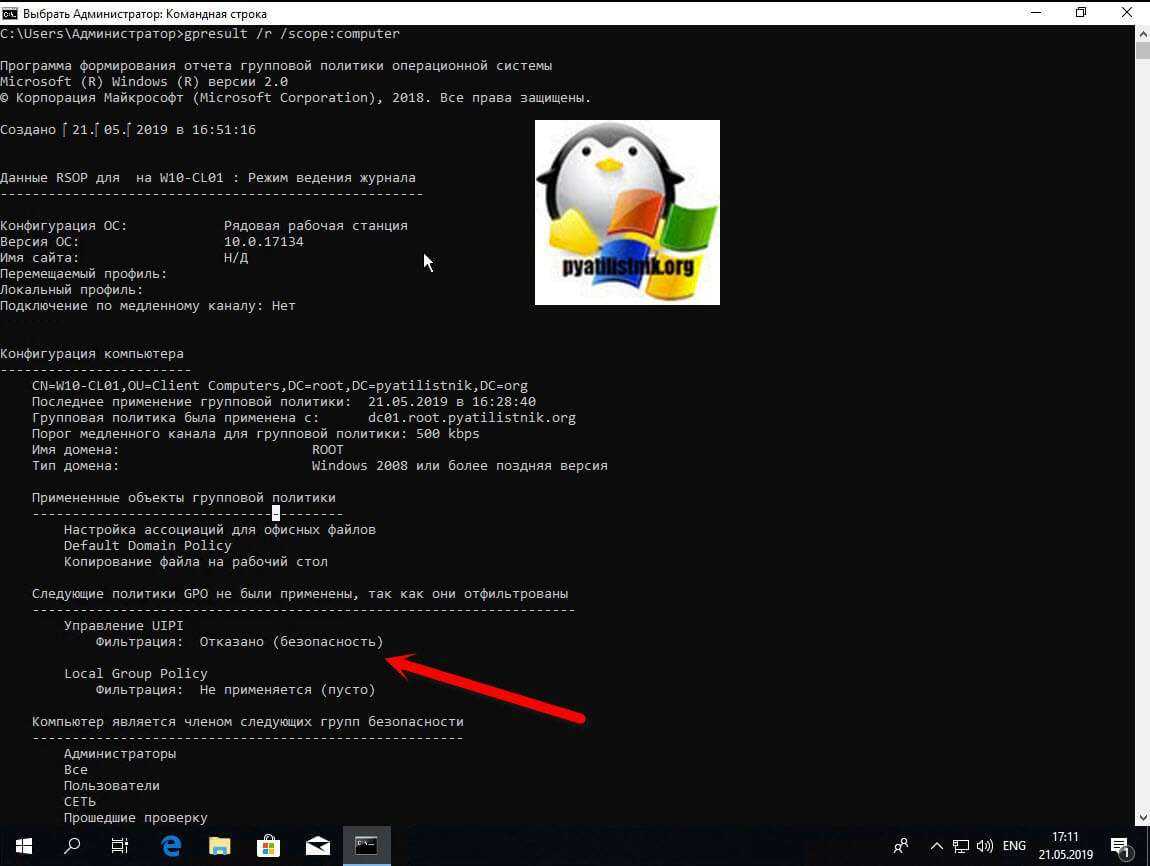Open the Action Center notifications icon
Screen dimensions: 1150x866
click(x=1121, y=846)
